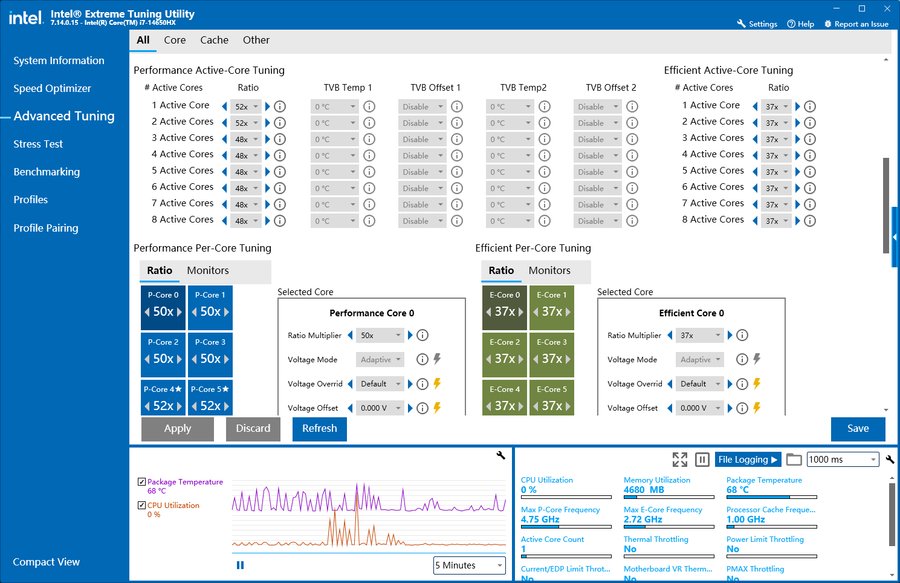Screen dimensions: 900x583
Task: Select the P-Core 3 tile
Action: tap(210, 352)
